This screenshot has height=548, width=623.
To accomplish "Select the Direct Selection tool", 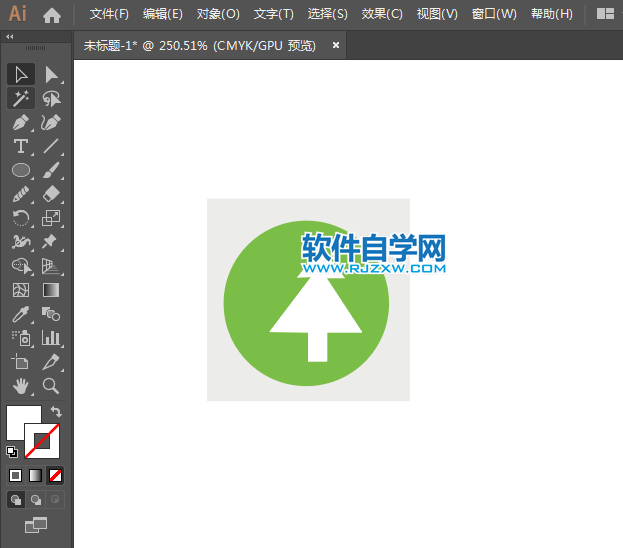I will [51, 75].
